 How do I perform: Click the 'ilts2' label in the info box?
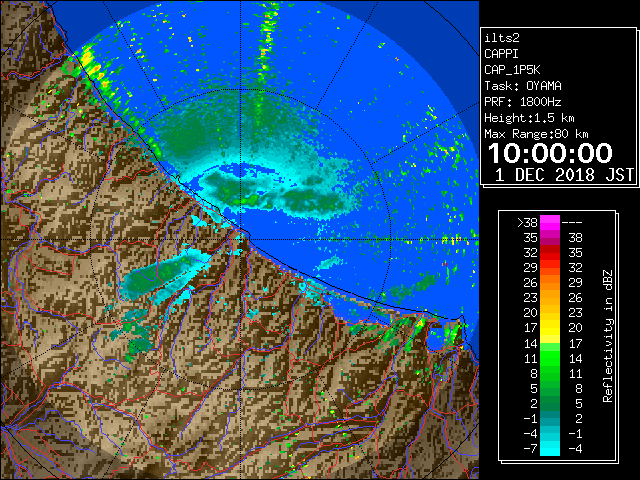[x=502, y=38]
